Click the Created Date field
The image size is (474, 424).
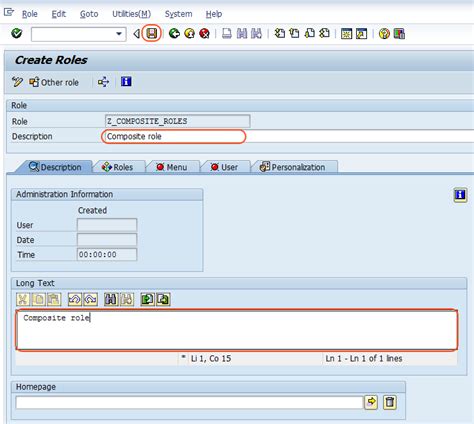click(x=107, y=239)
